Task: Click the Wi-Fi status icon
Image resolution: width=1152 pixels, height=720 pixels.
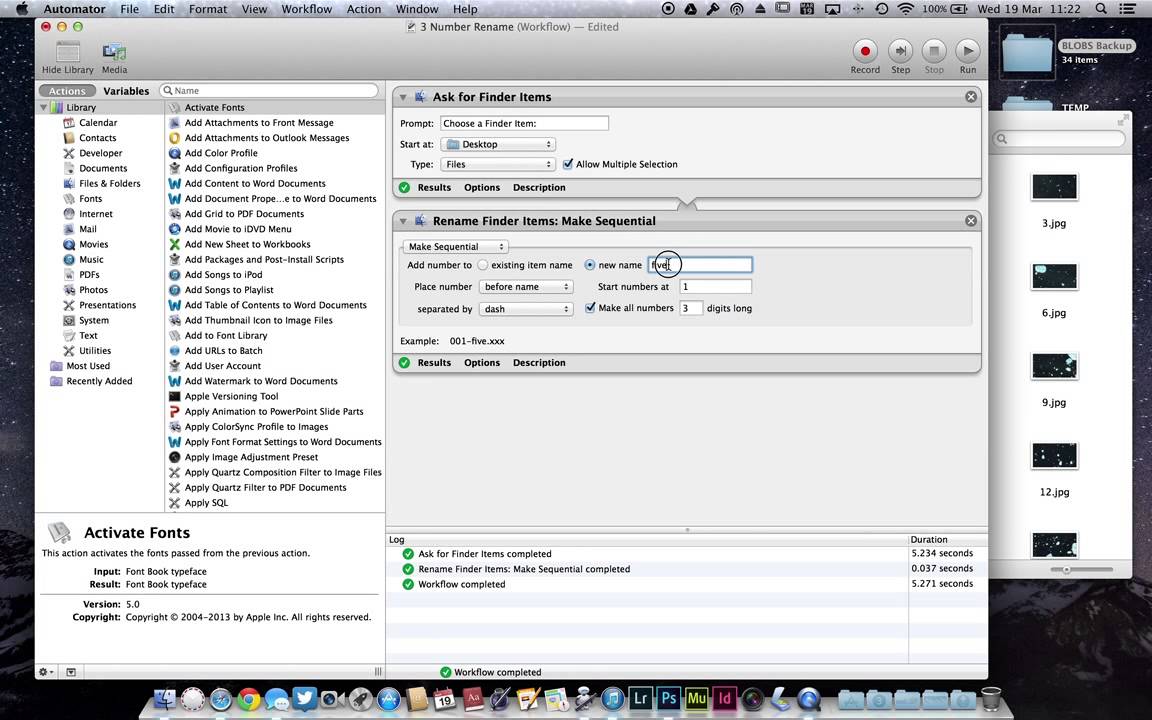Action: 905,9
